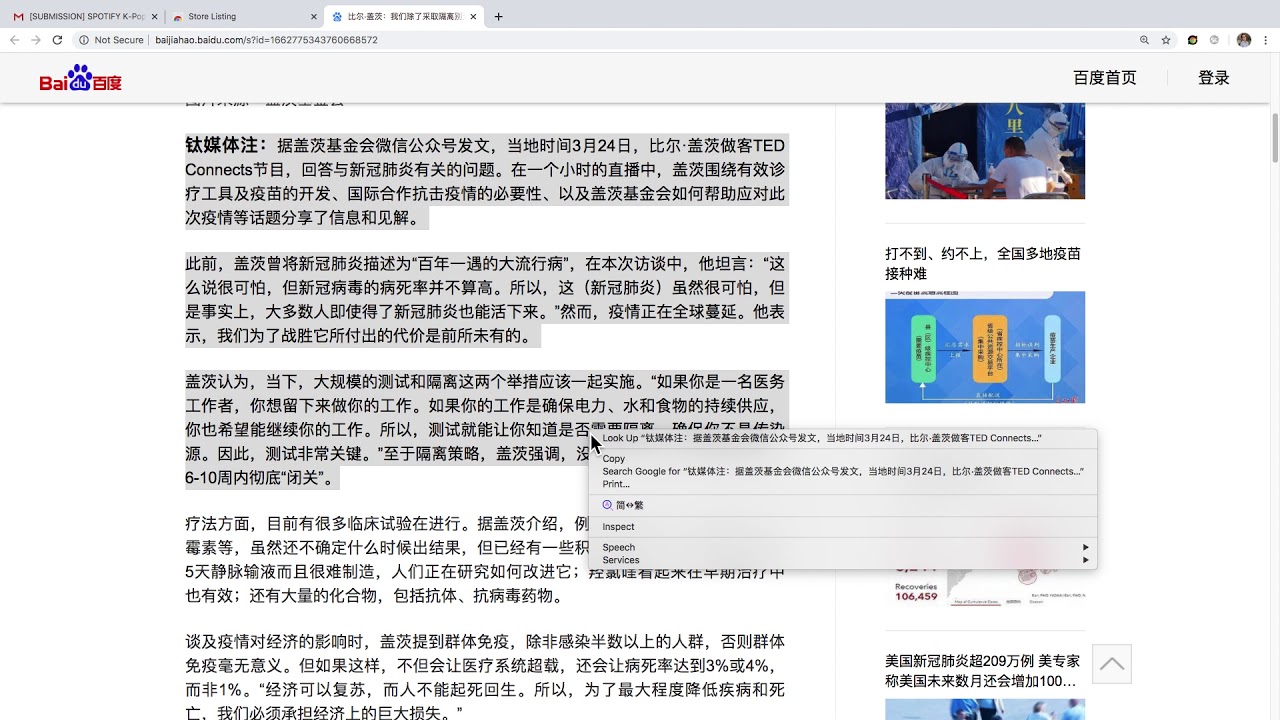This screenshot has height=720, width=1280.
Task: Choose Search Google for selected text
Action: [843, 471]
